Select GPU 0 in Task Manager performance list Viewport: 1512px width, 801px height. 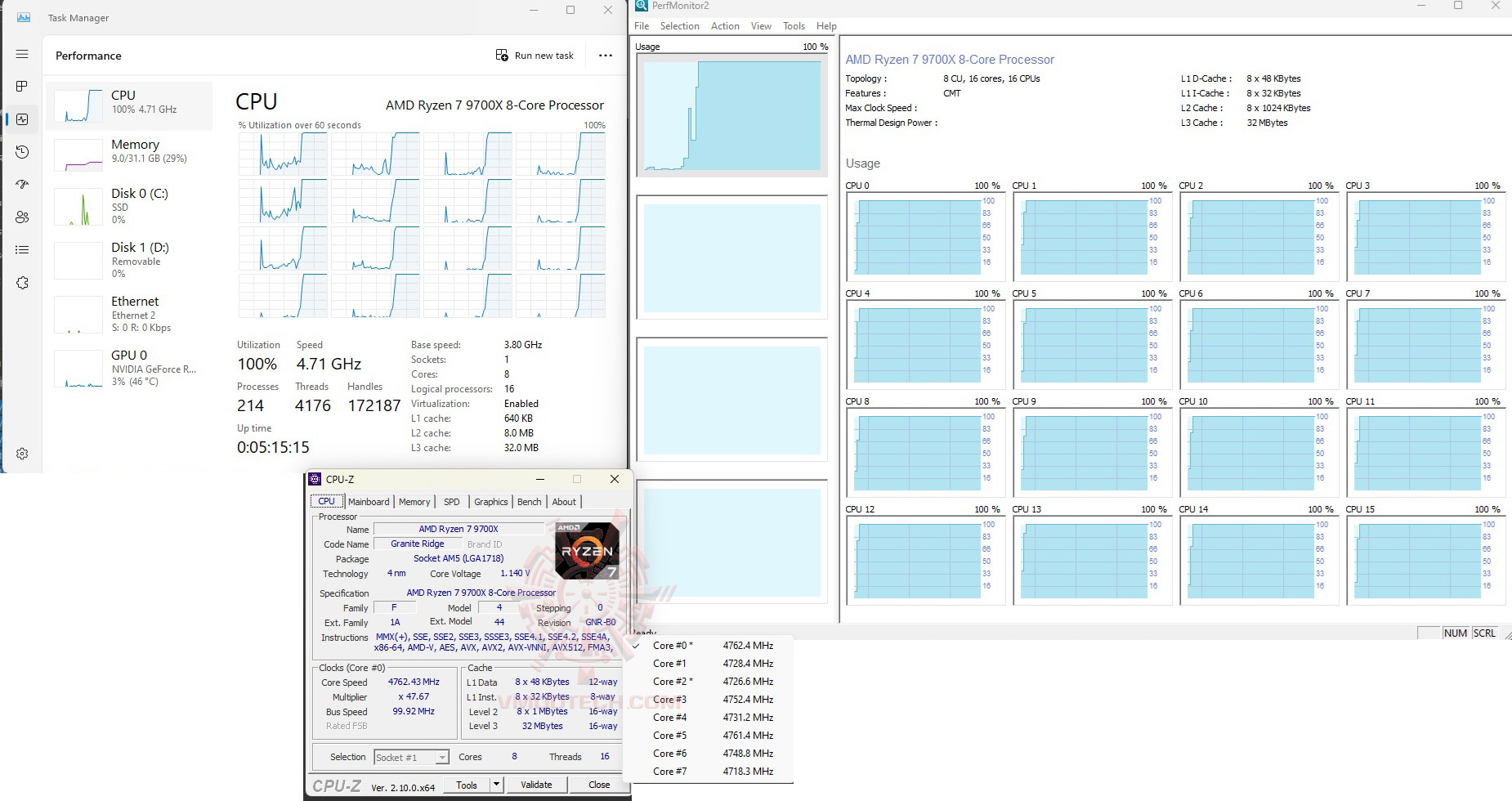point(129,368)
